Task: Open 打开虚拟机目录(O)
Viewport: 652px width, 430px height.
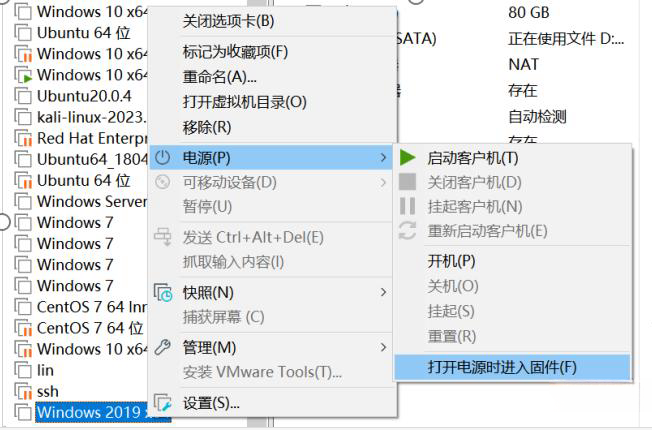Action: tap(244, 102)
